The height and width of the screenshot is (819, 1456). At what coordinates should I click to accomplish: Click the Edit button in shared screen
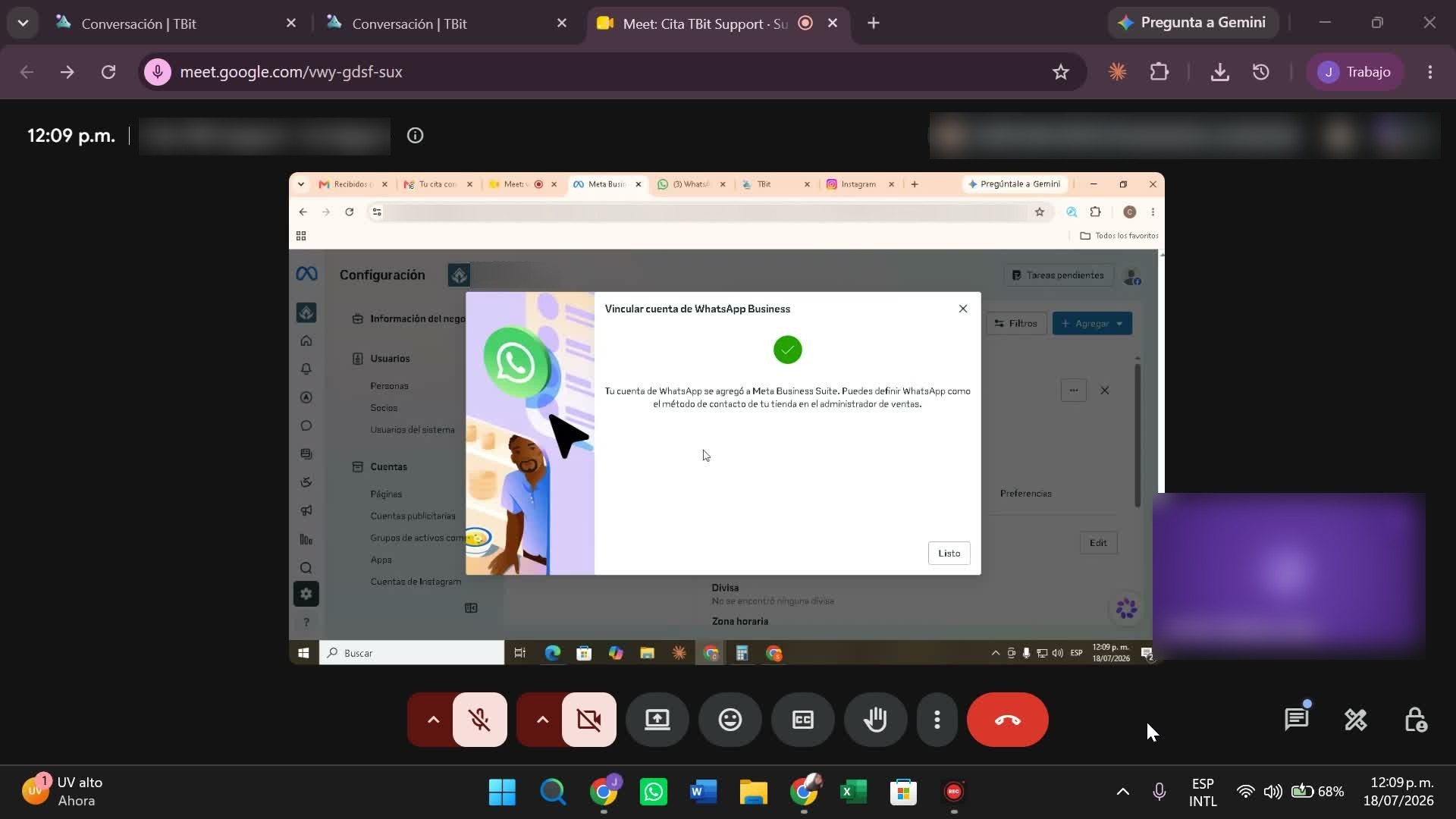coord(1098,543)
